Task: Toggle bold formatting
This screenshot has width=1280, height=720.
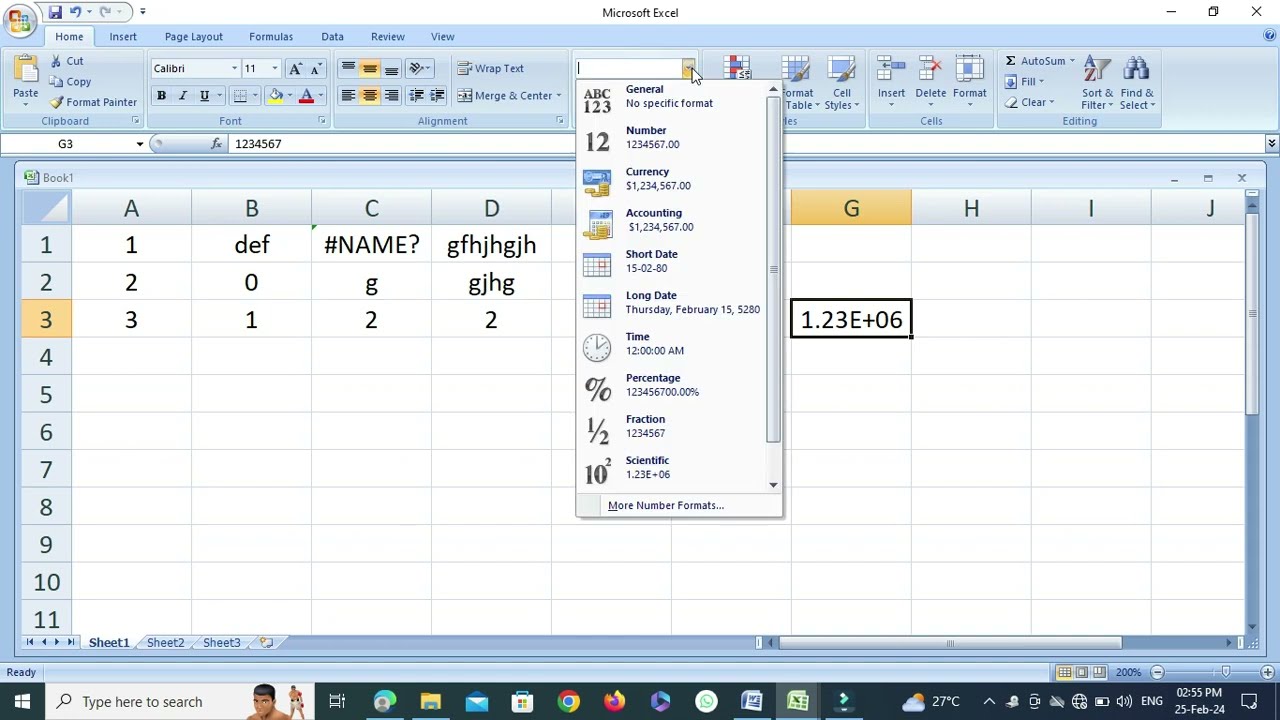Action: 161,96
